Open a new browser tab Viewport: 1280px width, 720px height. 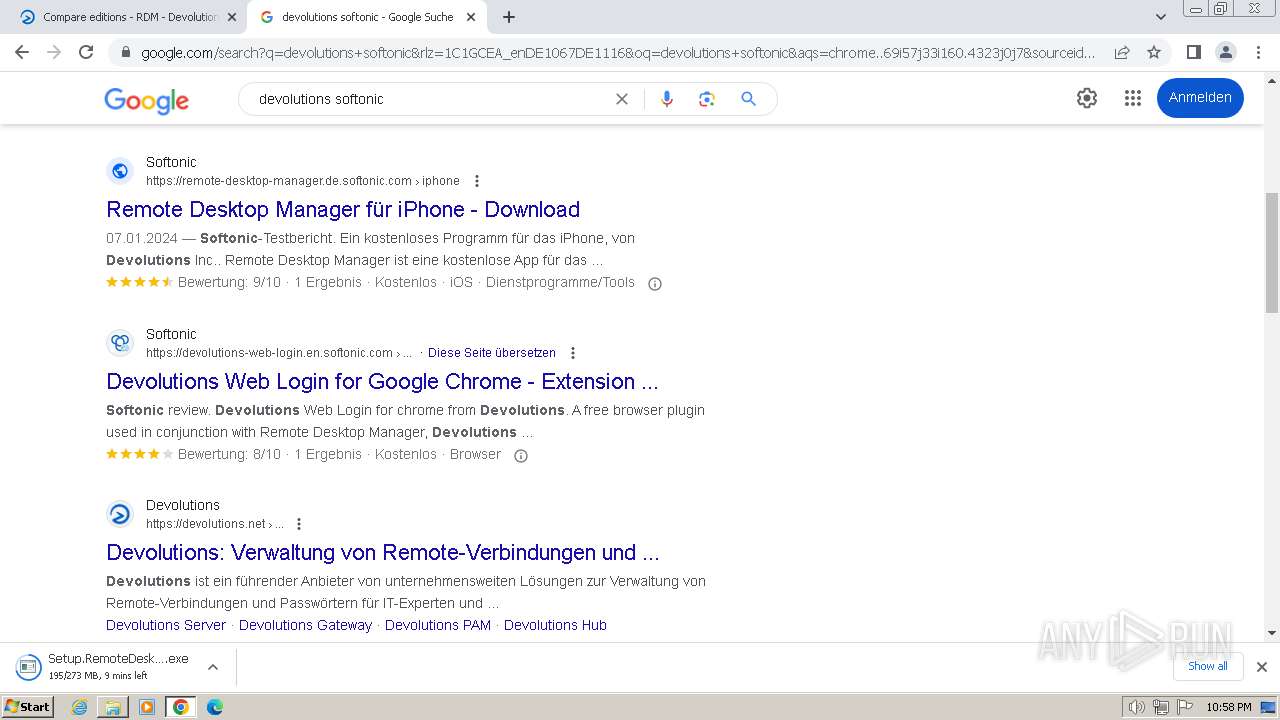point(509,17)
